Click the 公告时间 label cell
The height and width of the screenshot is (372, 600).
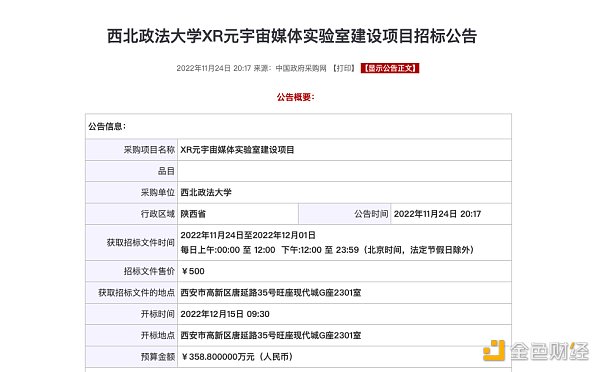tap(345, 214)
